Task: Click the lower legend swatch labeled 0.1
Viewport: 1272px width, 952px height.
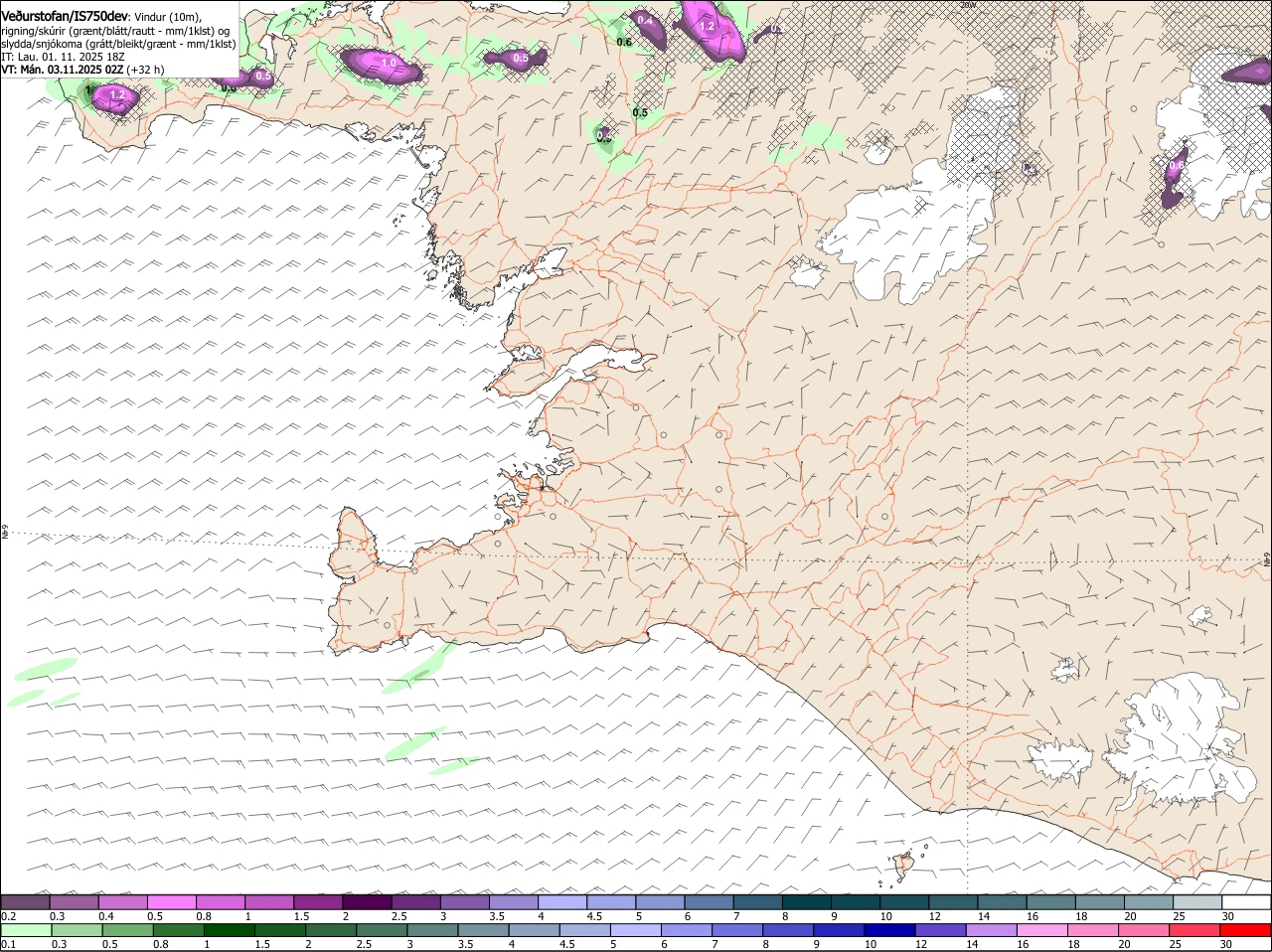Action: [x=26, y=930]
